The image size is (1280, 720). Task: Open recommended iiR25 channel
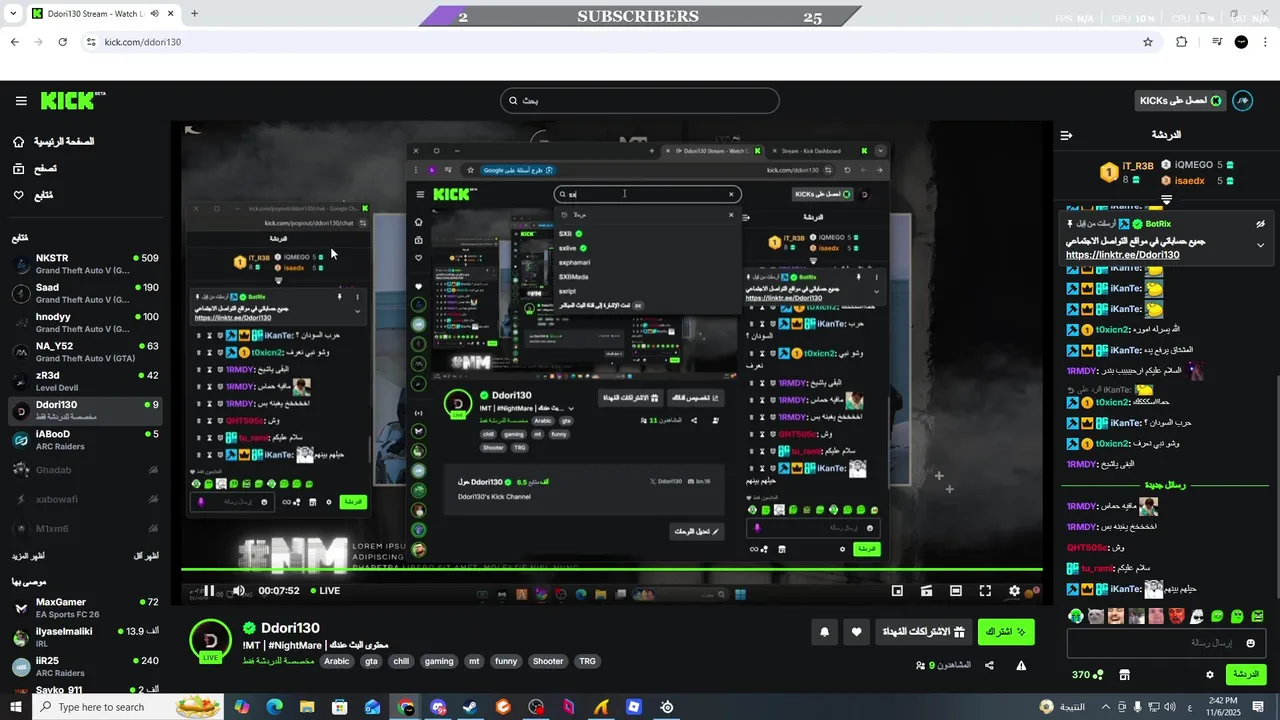85,666
